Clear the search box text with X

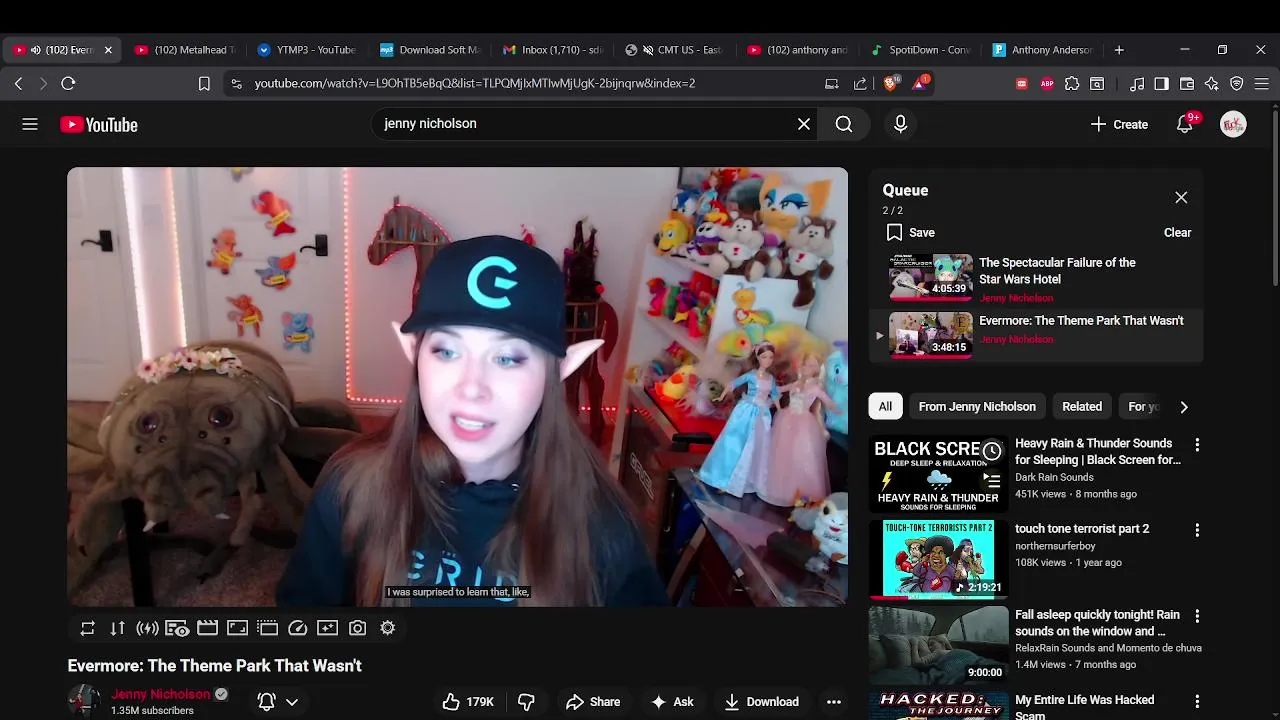(804, 124)
